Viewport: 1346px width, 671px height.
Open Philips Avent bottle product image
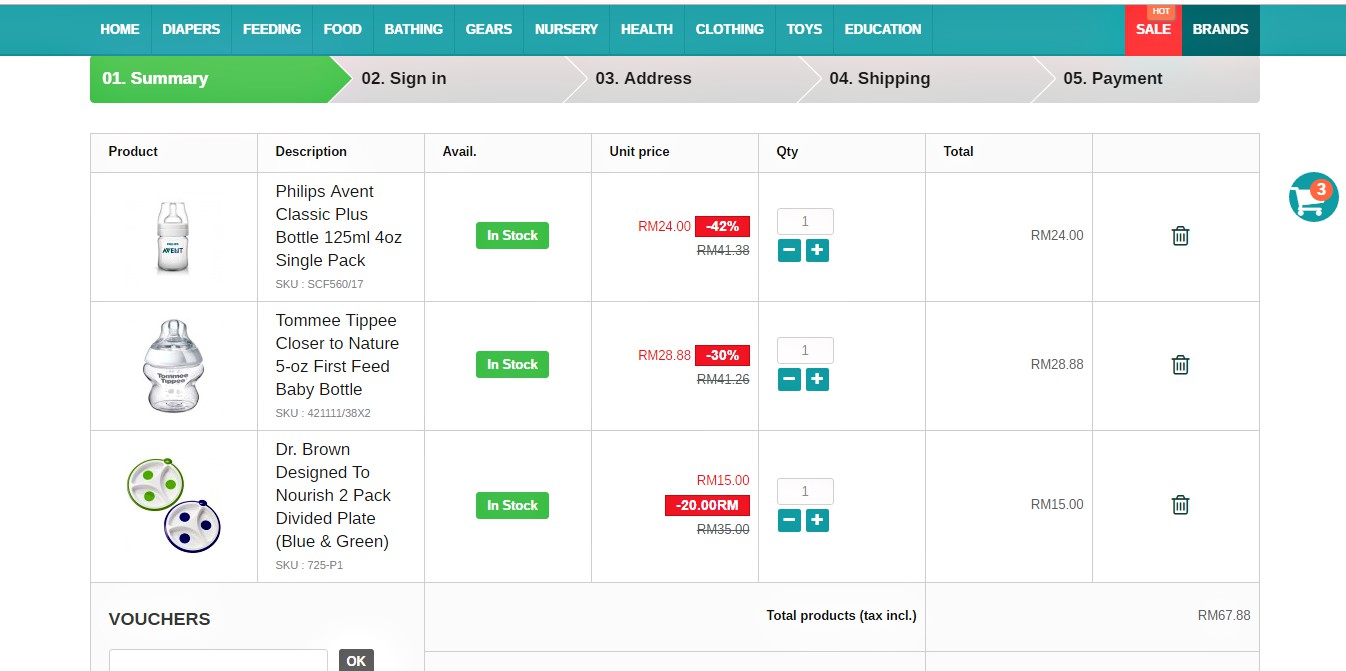173,237
